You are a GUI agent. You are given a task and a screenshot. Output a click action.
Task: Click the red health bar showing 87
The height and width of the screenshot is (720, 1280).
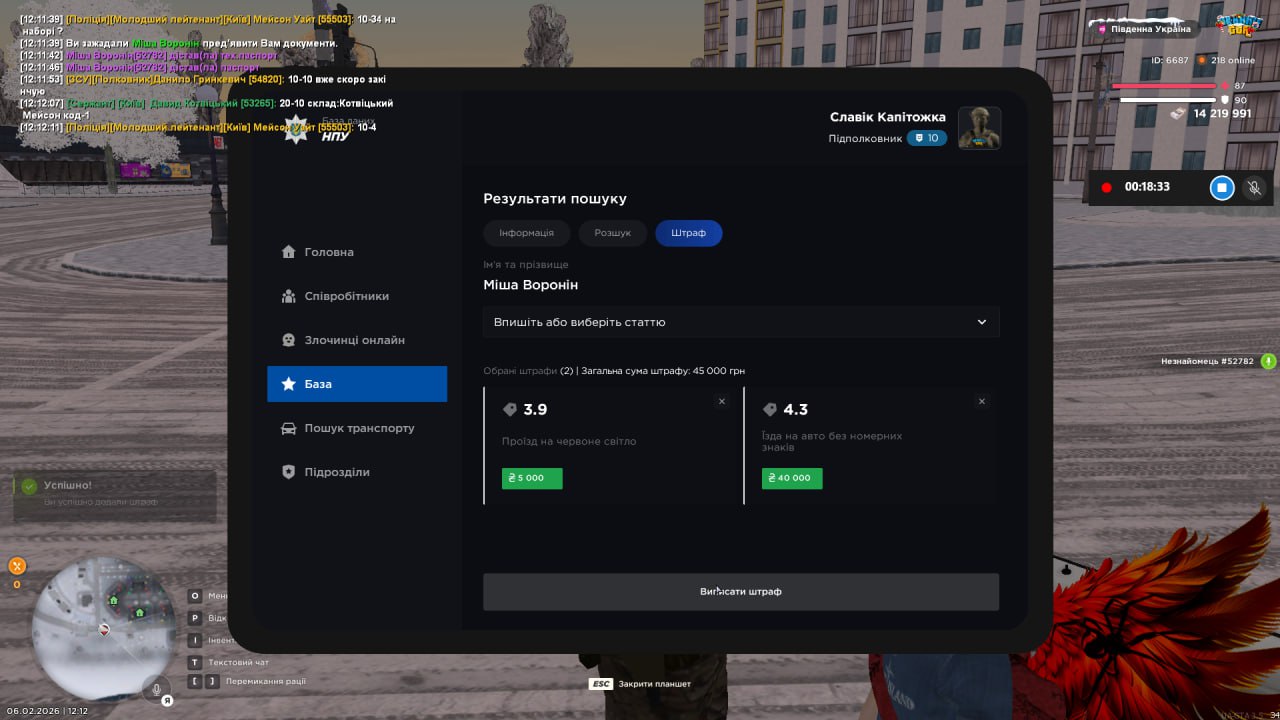[1165, 86]
